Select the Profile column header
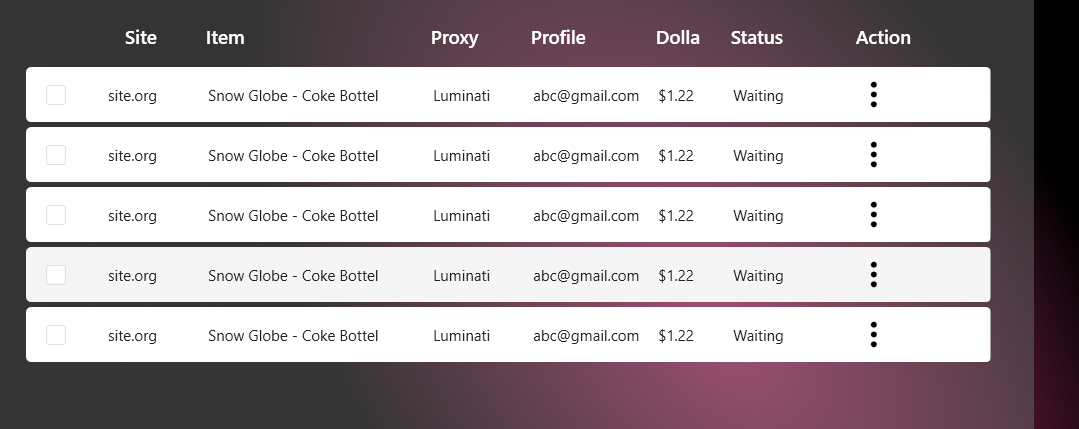The image size is (1079, 429). [558, 38]
